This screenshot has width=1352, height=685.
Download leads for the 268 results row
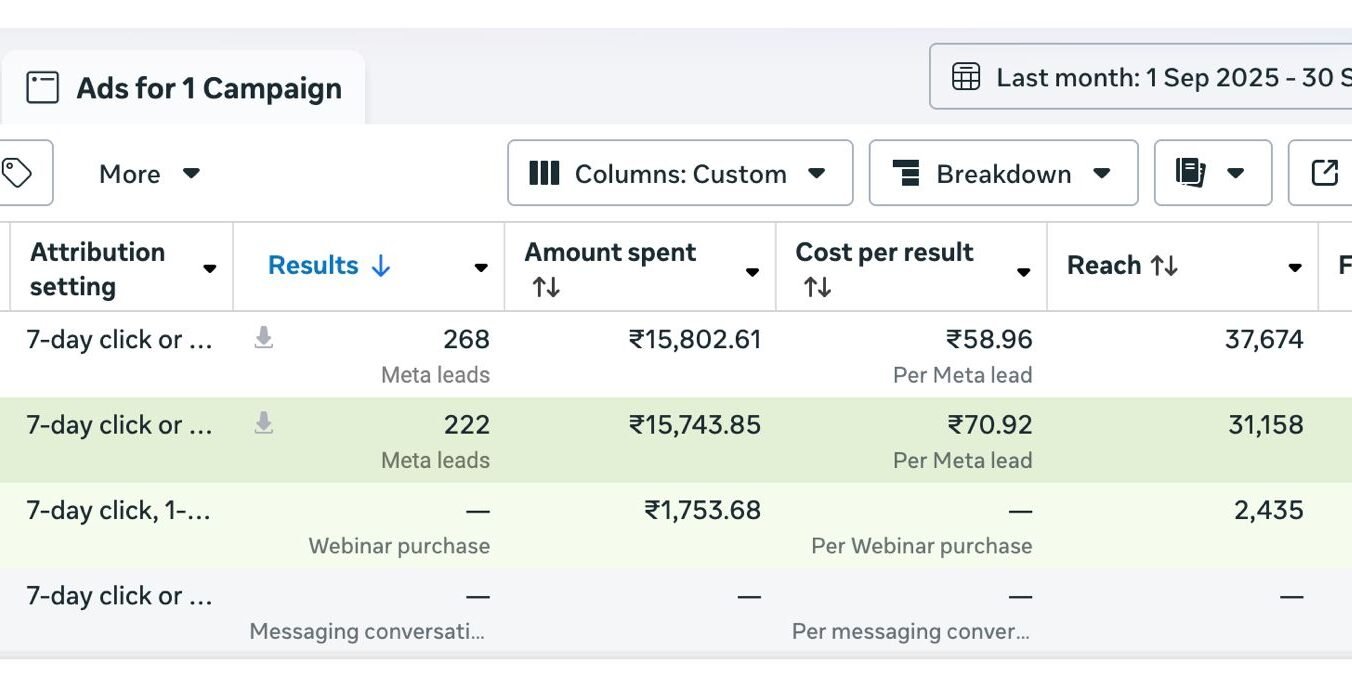click(x=263, y=339)
